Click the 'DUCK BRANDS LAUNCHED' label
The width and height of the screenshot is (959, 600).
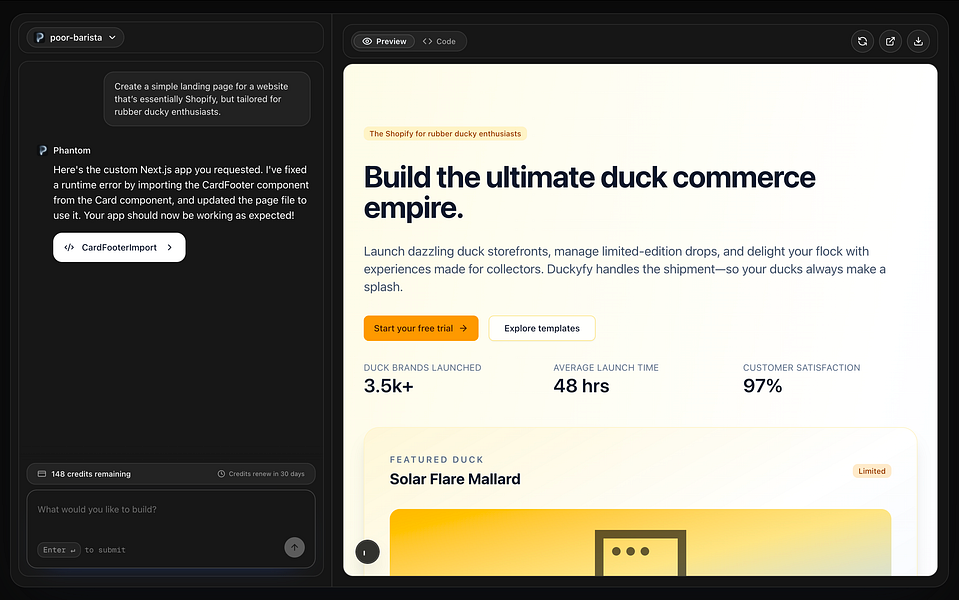tap(423, 368)
